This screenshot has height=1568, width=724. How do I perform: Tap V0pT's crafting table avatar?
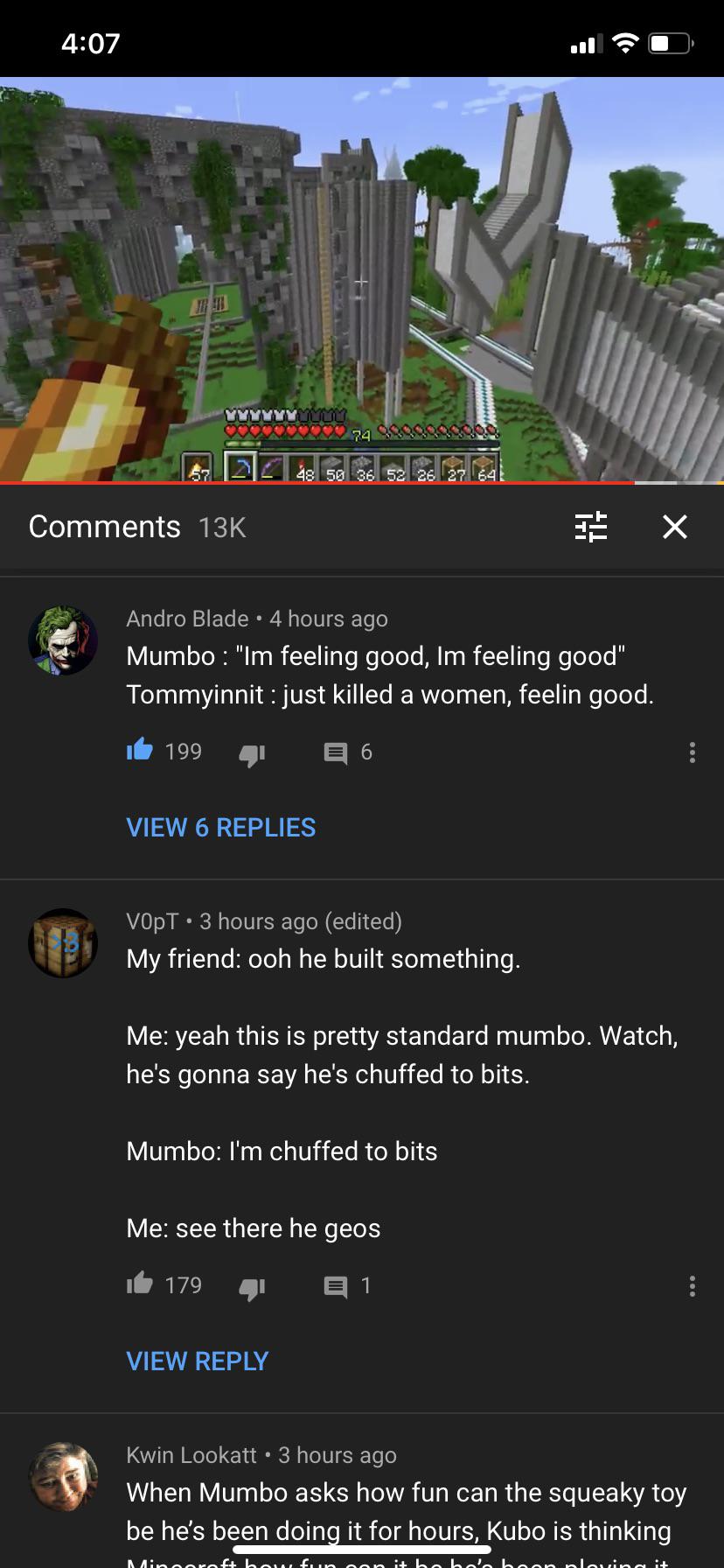63,943
